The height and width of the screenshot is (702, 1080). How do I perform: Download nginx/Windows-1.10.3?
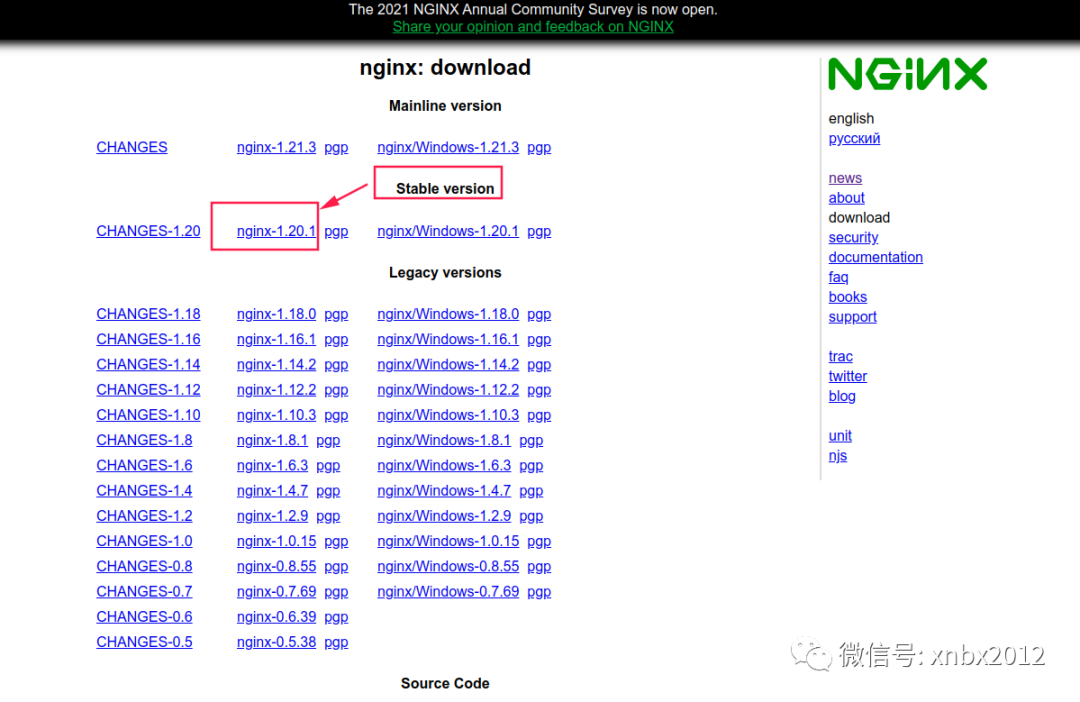click(448, 415)
